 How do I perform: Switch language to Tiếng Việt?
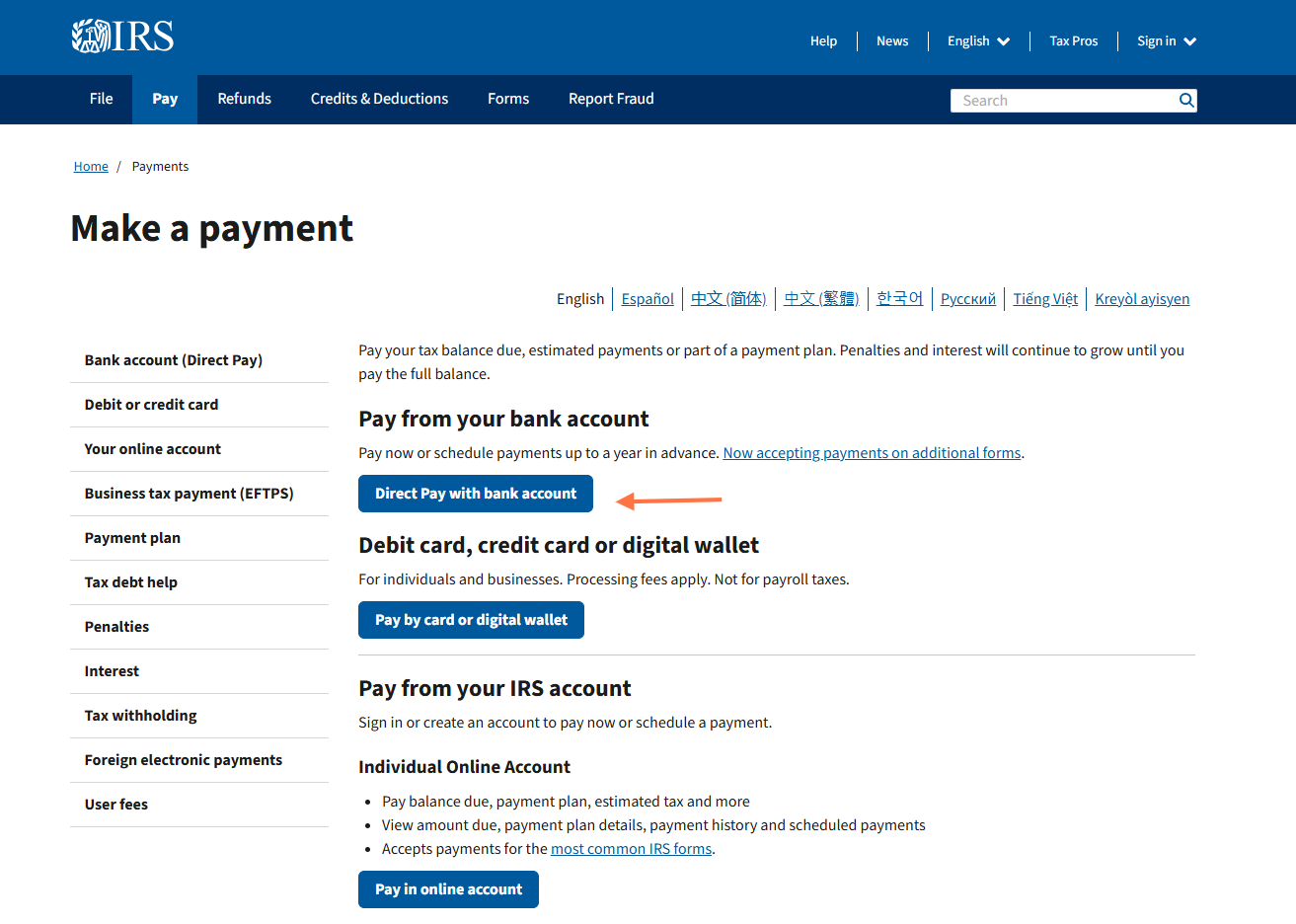pyautogui.click(x=1045, y=299)
